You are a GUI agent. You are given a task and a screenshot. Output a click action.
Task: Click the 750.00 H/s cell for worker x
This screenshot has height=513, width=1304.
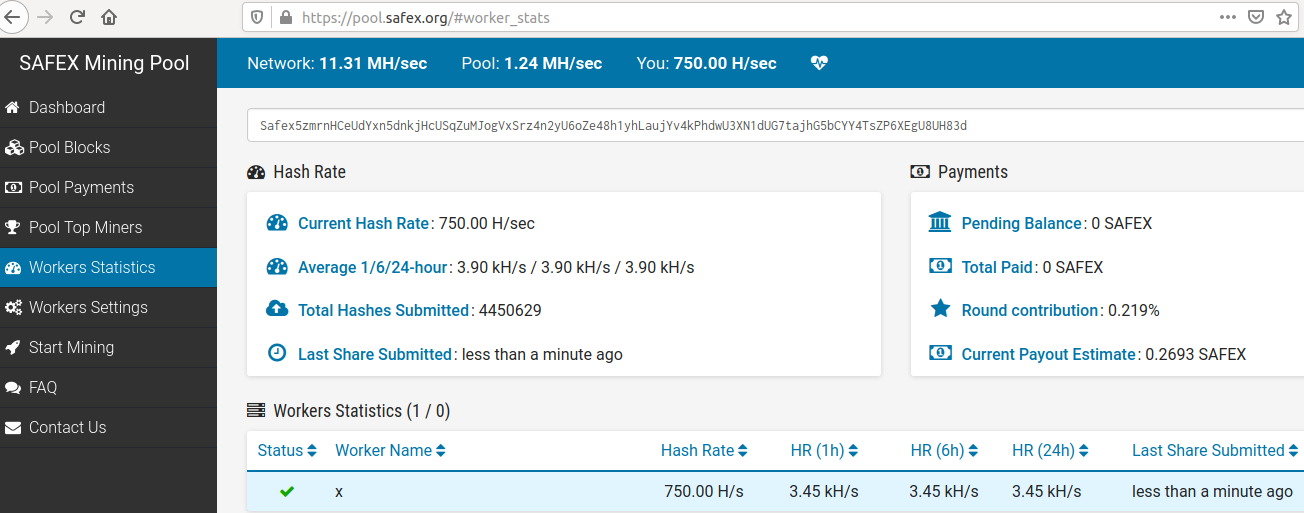[704, 491]
